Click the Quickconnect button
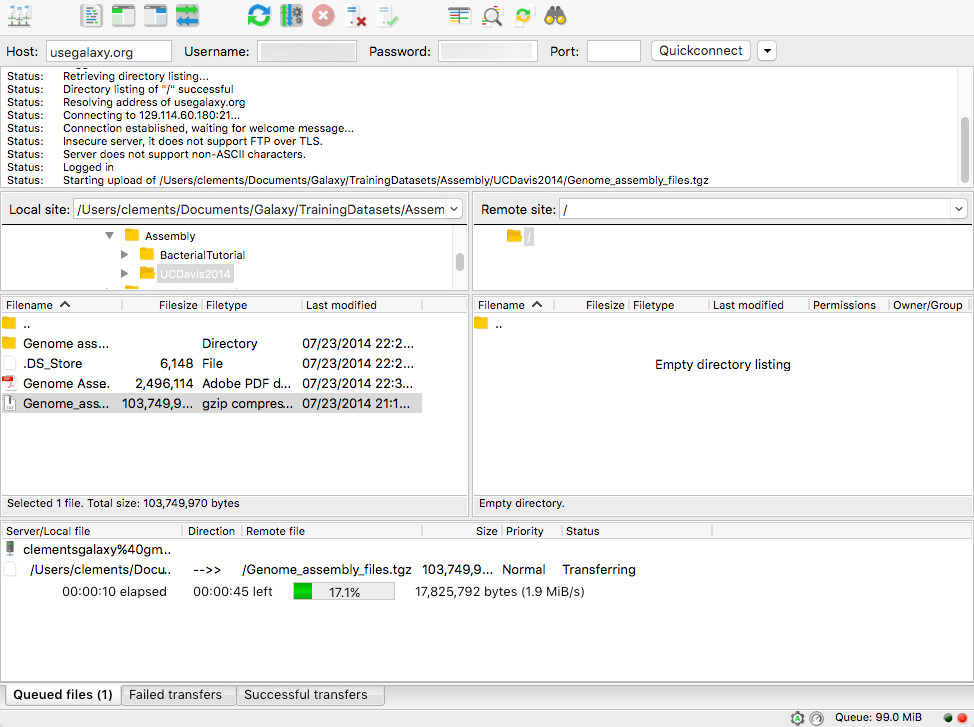 click(x=701, y=51)
